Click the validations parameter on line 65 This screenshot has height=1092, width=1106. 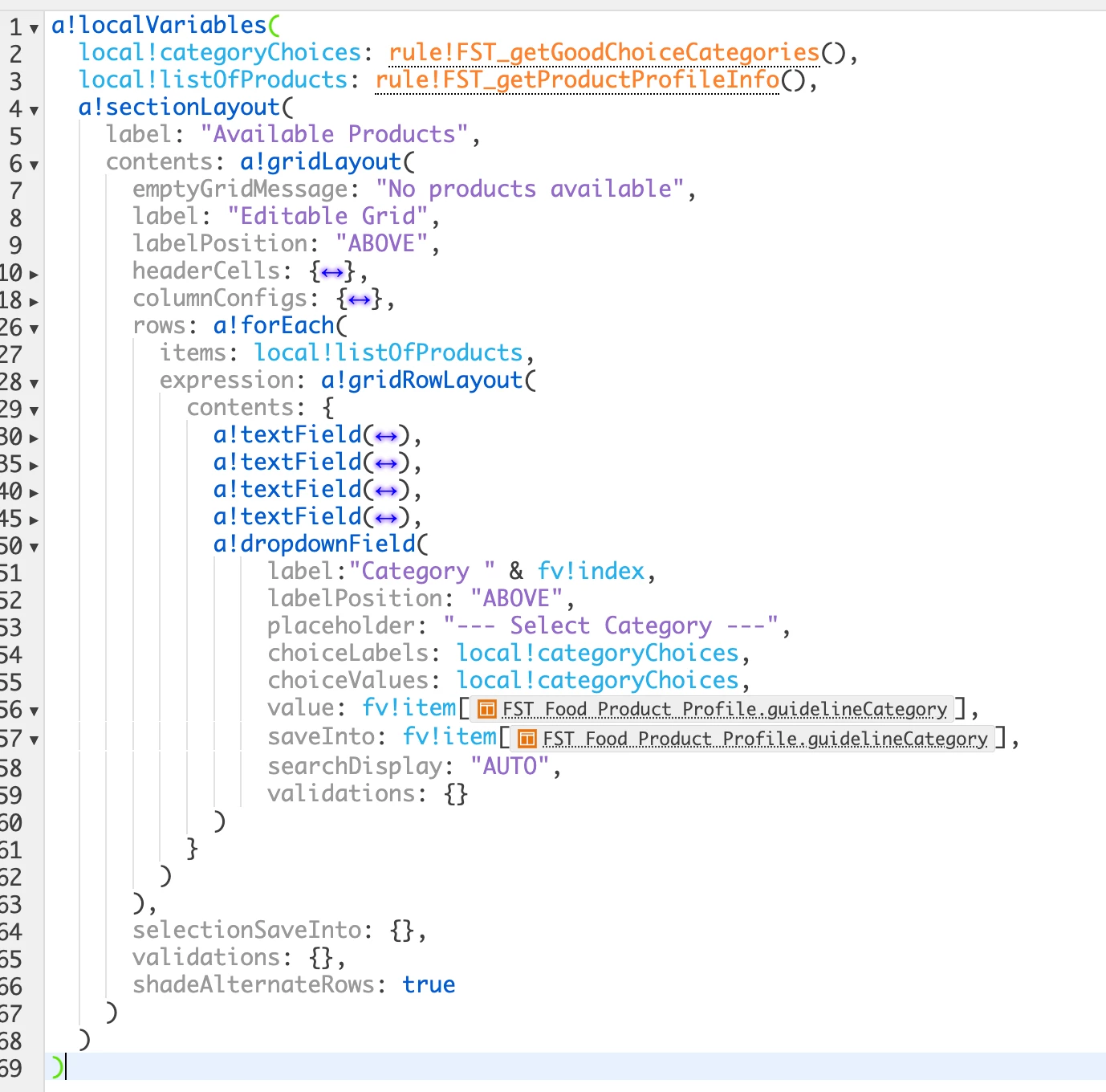point(206,958)
